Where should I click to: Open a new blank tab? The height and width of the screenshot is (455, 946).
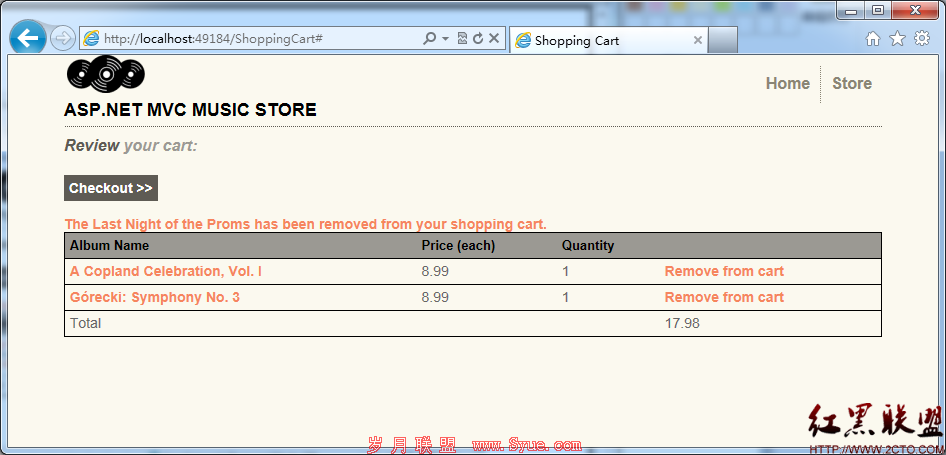pyautogui.click(x=722, y=40)
